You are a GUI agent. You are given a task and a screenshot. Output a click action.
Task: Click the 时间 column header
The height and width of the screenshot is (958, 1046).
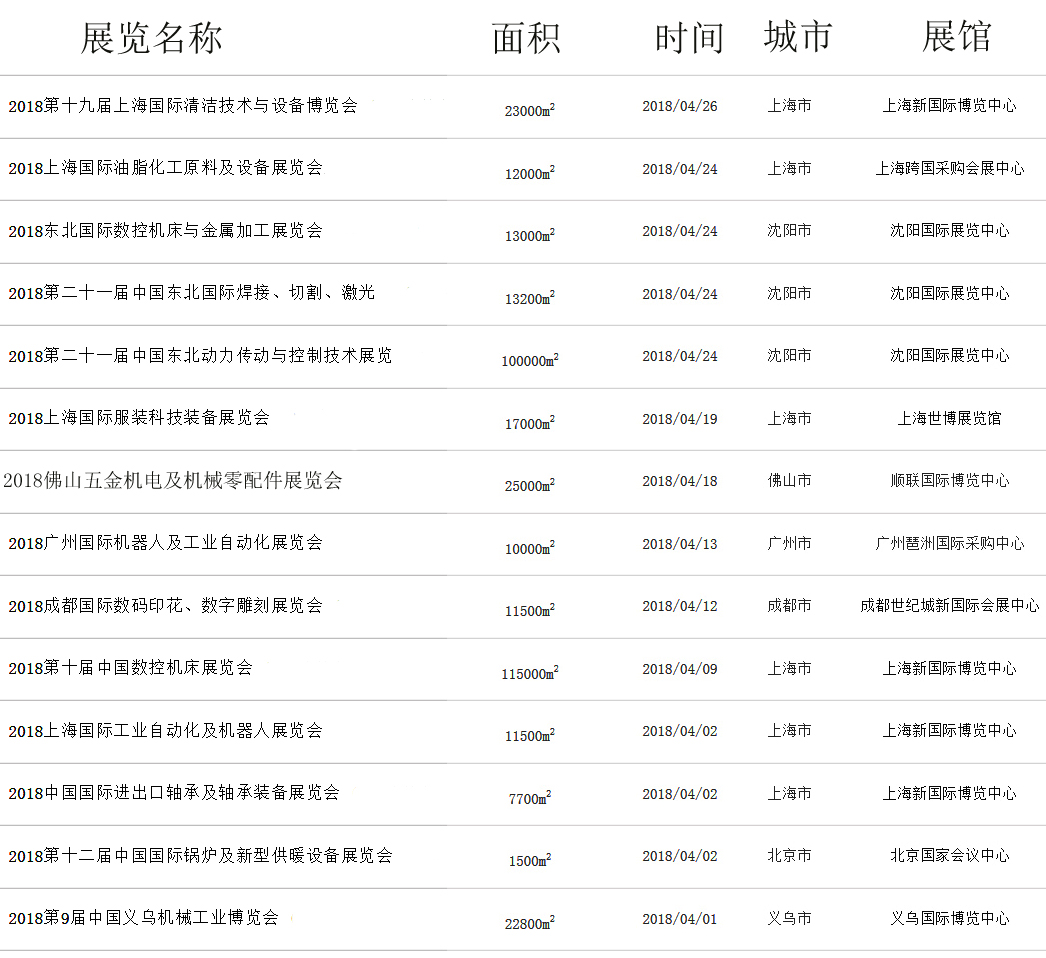coord(689,38)
